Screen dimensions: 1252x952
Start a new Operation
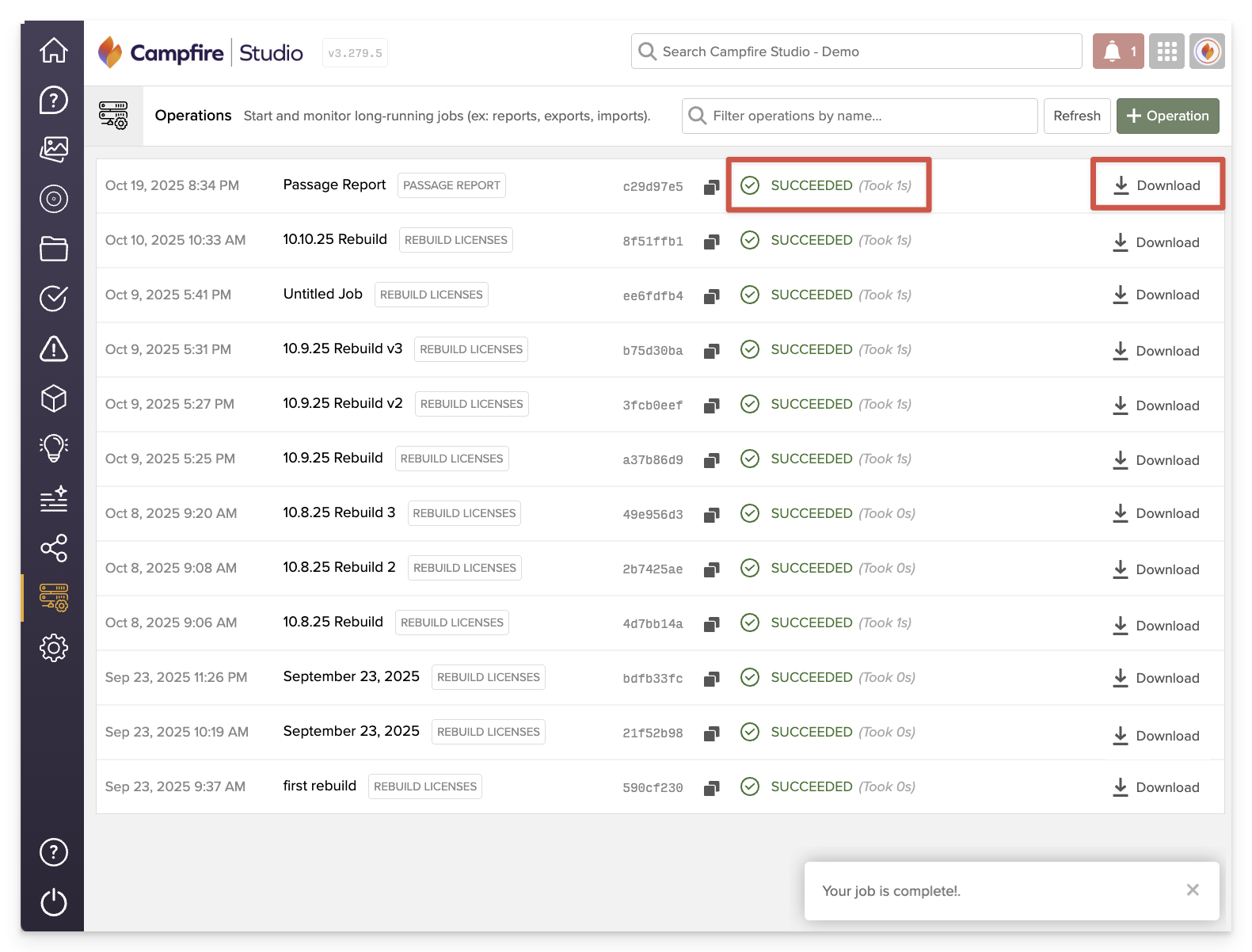1167,116
